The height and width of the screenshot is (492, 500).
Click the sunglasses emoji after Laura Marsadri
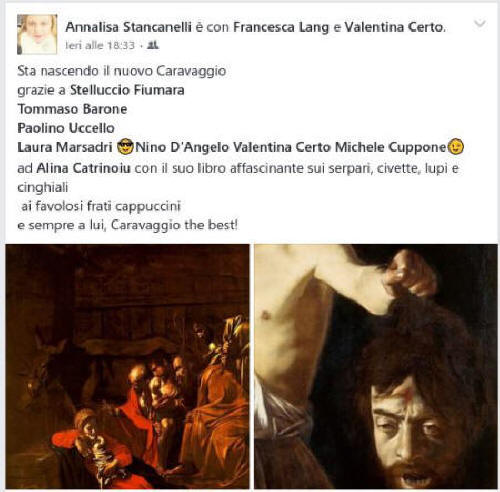point(125,147)
